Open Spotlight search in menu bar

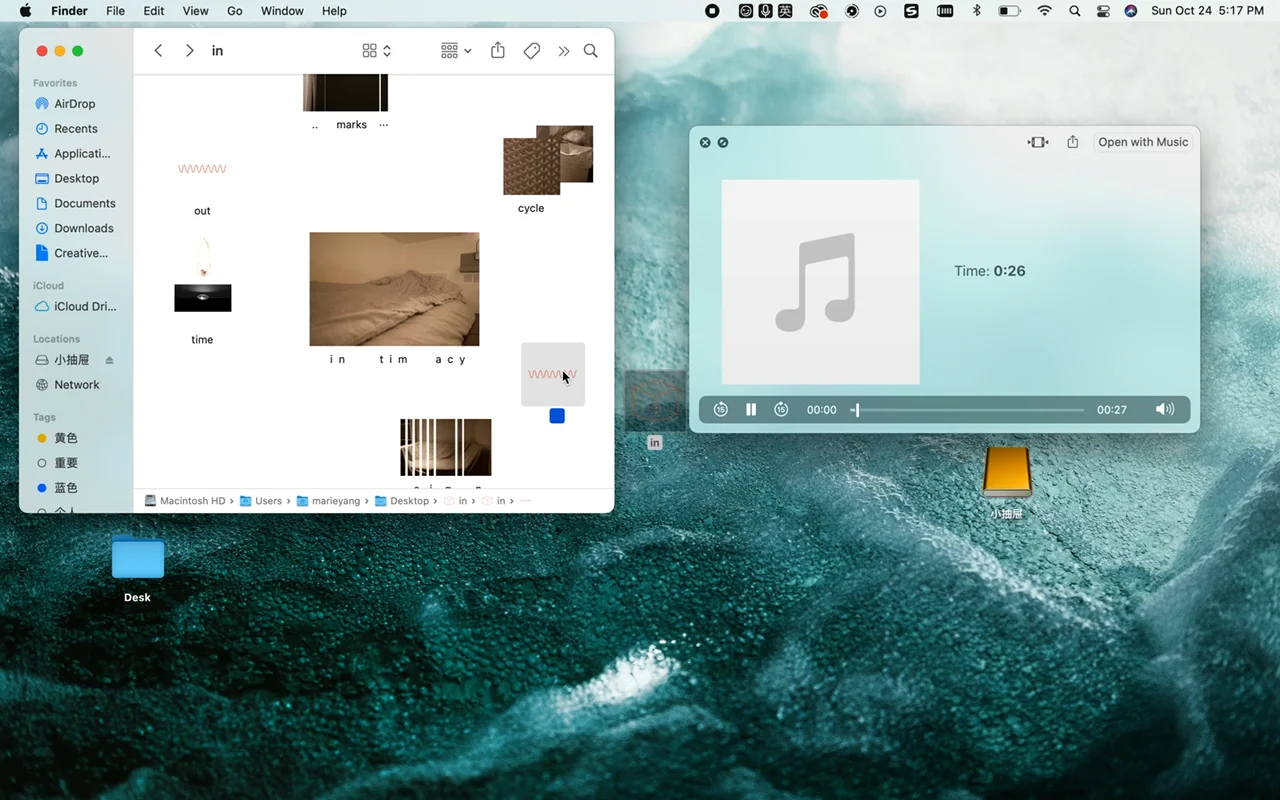[x=1074, y=11]
